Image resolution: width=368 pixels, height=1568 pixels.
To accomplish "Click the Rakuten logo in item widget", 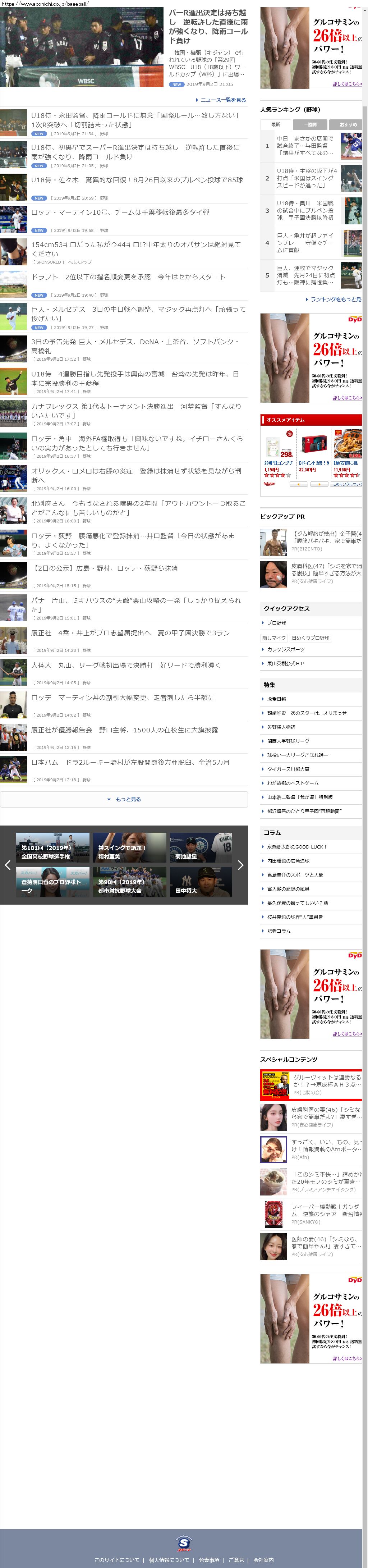I will click(x=270, y=484).
